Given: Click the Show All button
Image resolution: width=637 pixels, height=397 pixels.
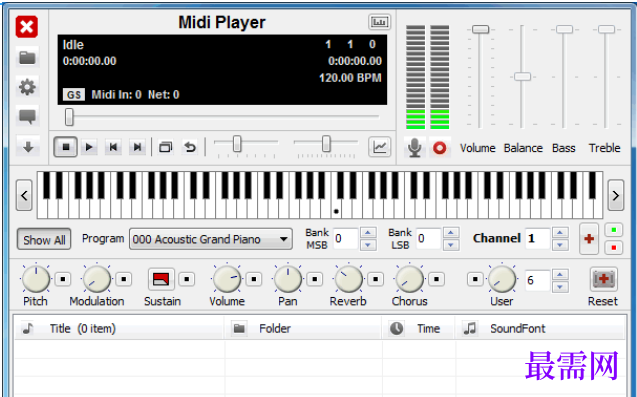Looking at the screenshot, I should (44, 240).
